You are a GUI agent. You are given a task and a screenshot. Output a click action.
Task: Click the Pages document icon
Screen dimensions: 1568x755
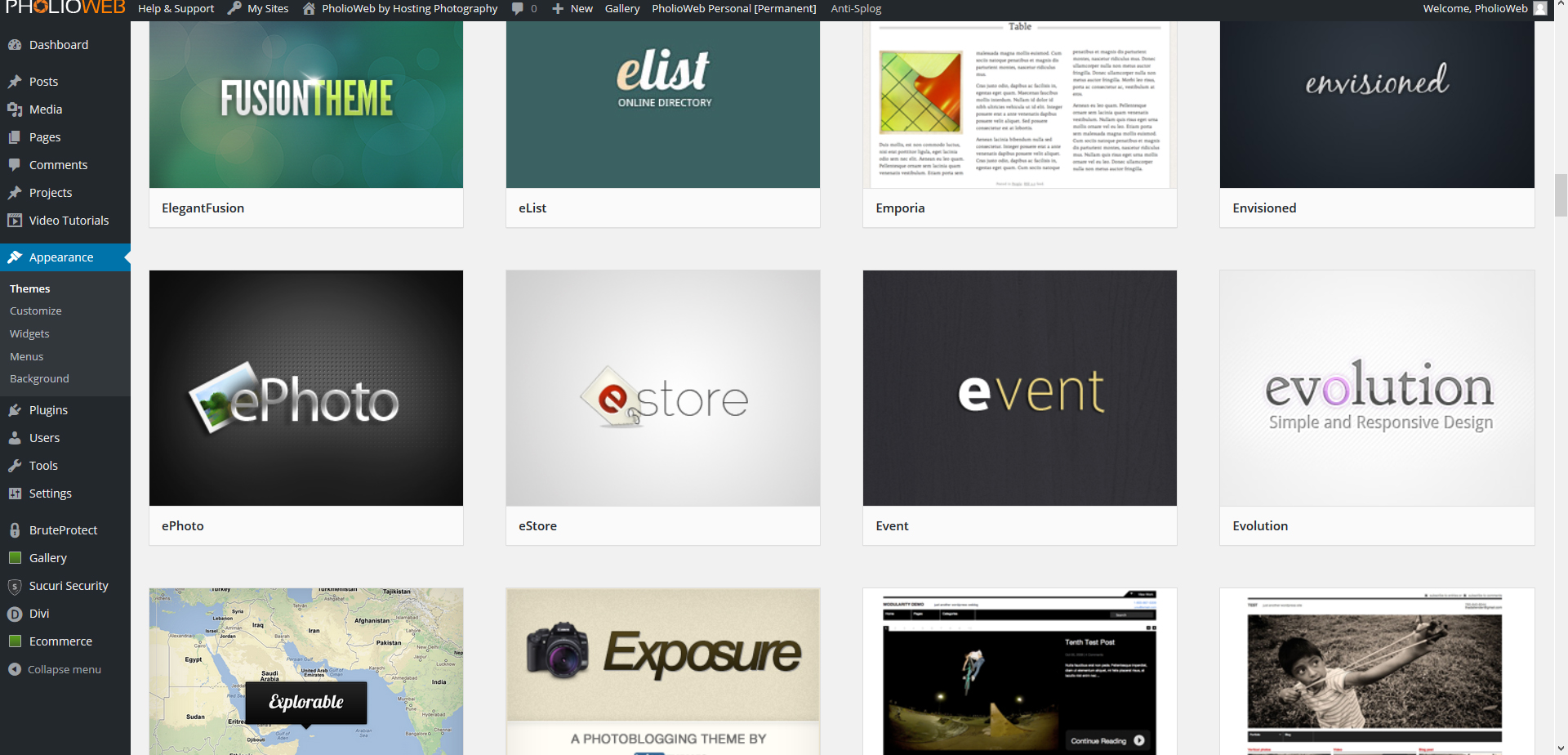[15, 137]
